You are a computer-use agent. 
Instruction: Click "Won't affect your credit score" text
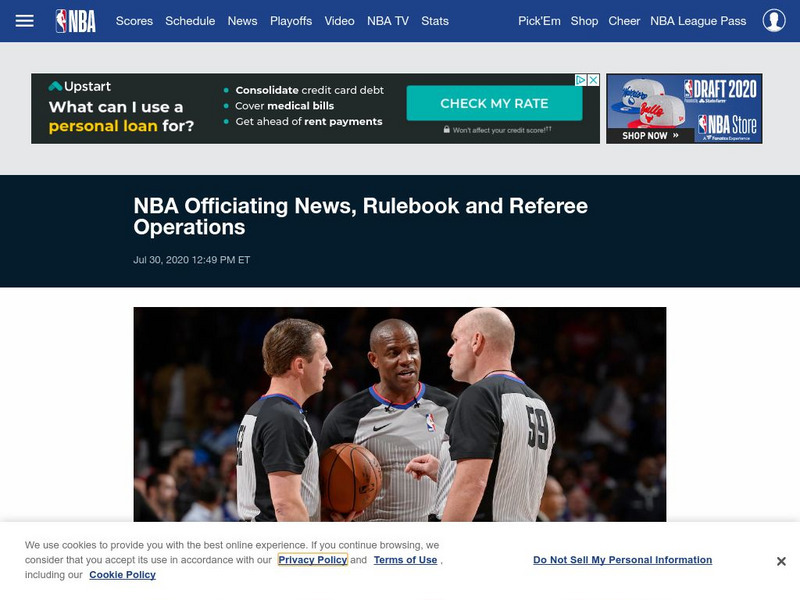tap(497, 130)
